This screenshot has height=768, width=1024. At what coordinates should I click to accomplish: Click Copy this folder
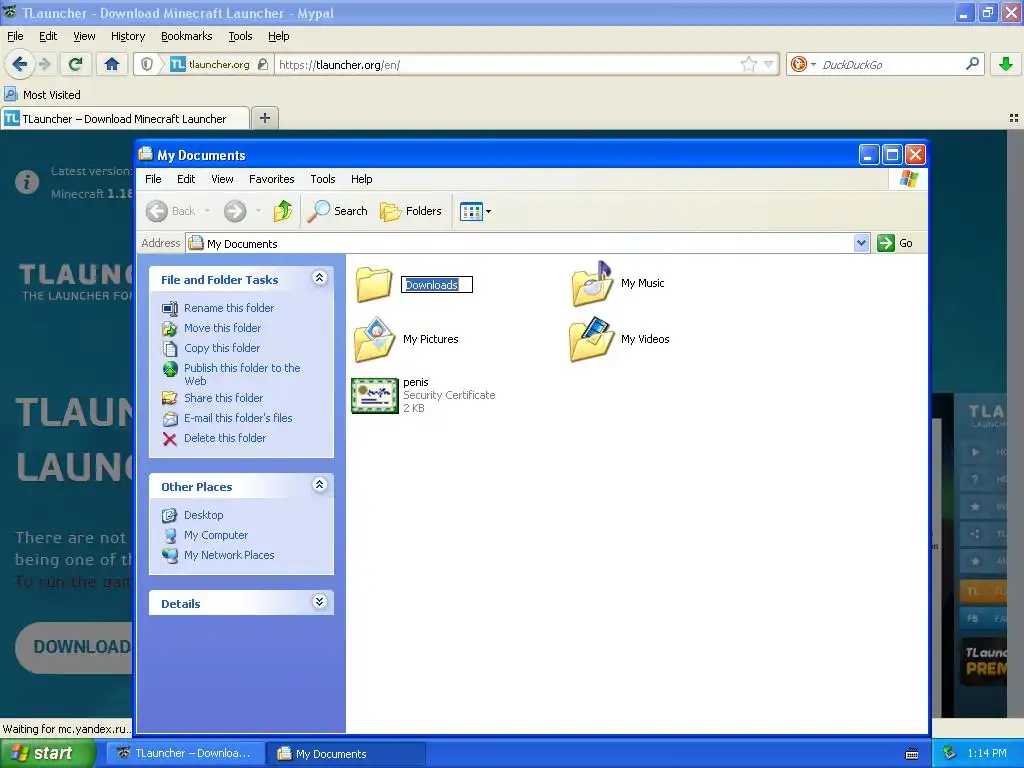(222, 348)
